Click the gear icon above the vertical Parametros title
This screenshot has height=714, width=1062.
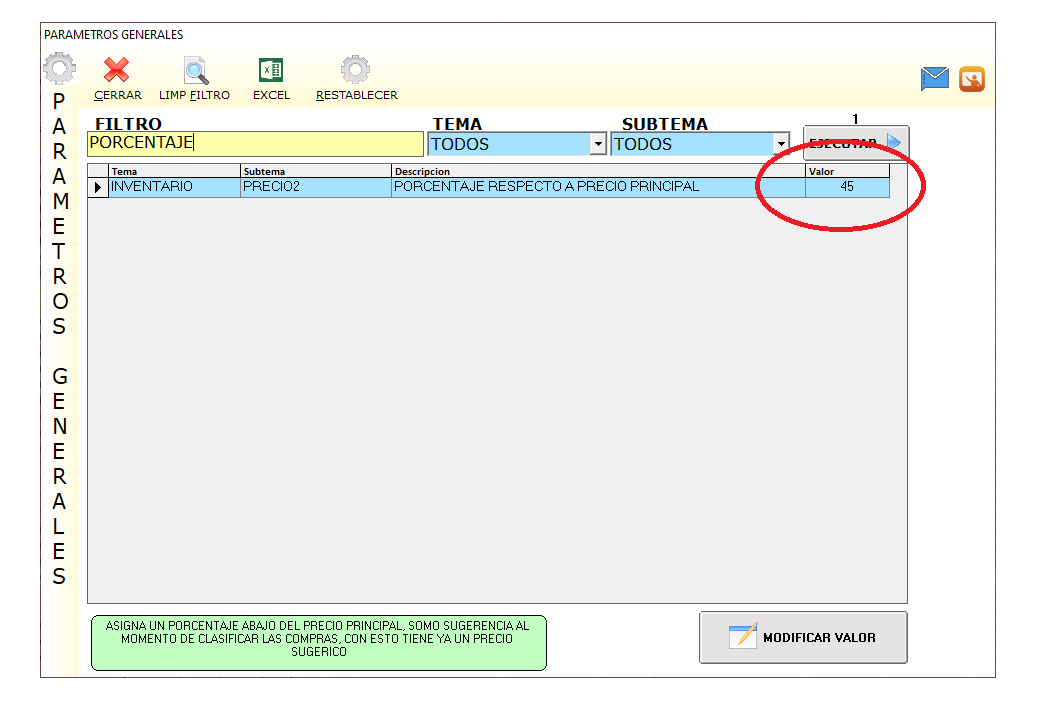point(60,69)
